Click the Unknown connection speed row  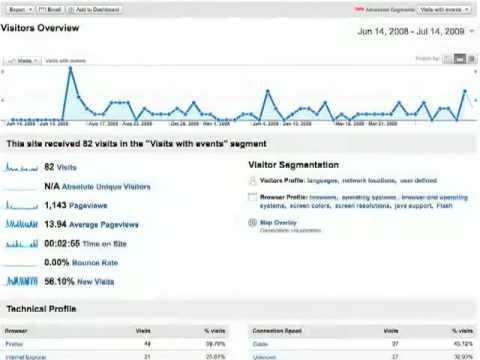[x=362, y=356]
